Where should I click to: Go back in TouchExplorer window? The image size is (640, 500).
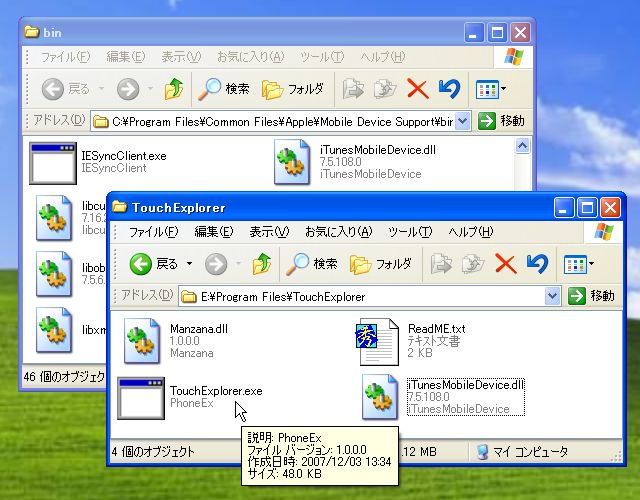(x=153, y=264)
